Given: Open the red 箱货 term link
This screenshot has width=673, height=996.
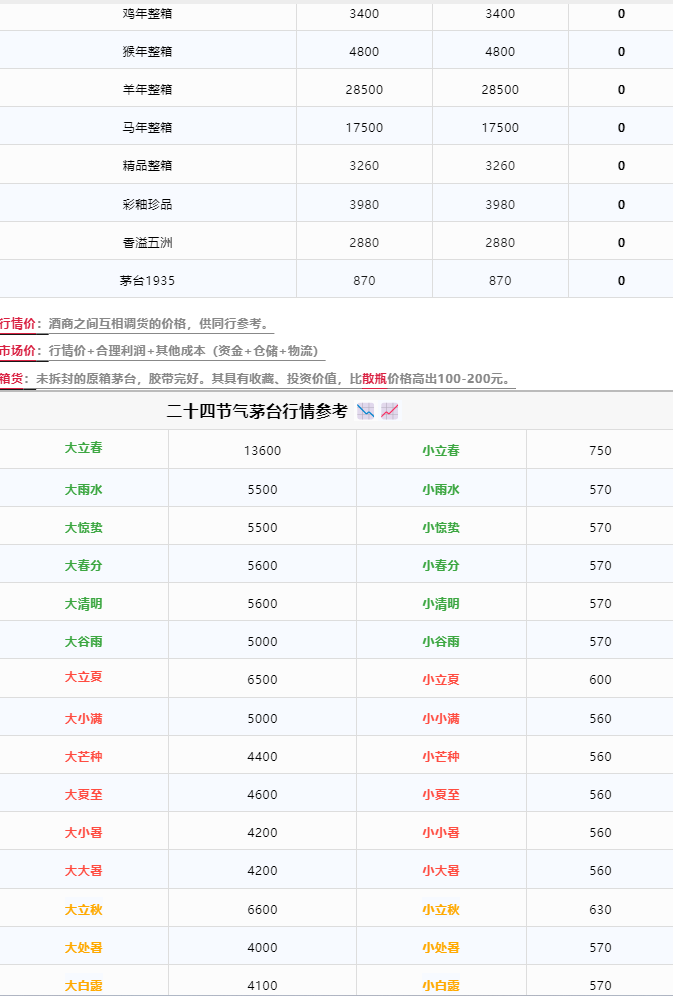Looking at the screenshot, I should point(11,379).
